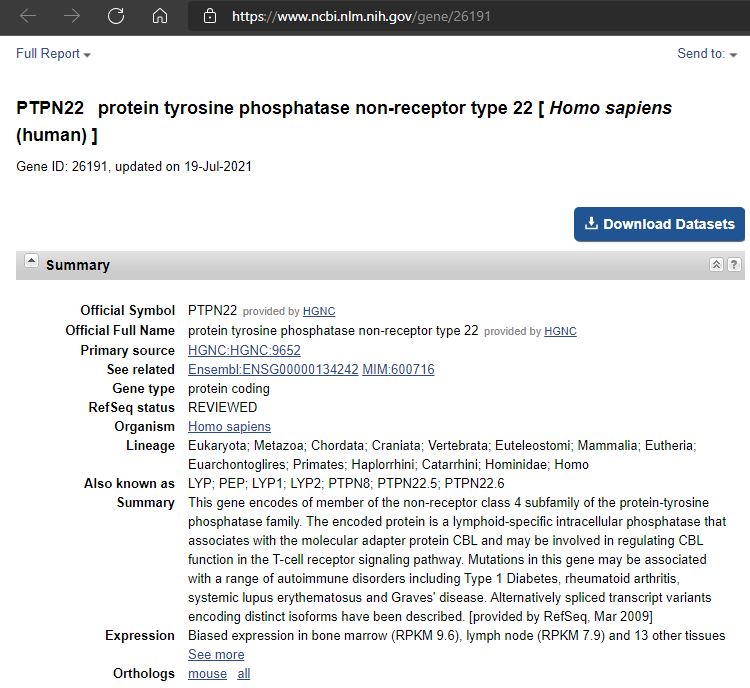Click the Summary section help question icon
The image size is (750, 688).
[x=734, y=265]
